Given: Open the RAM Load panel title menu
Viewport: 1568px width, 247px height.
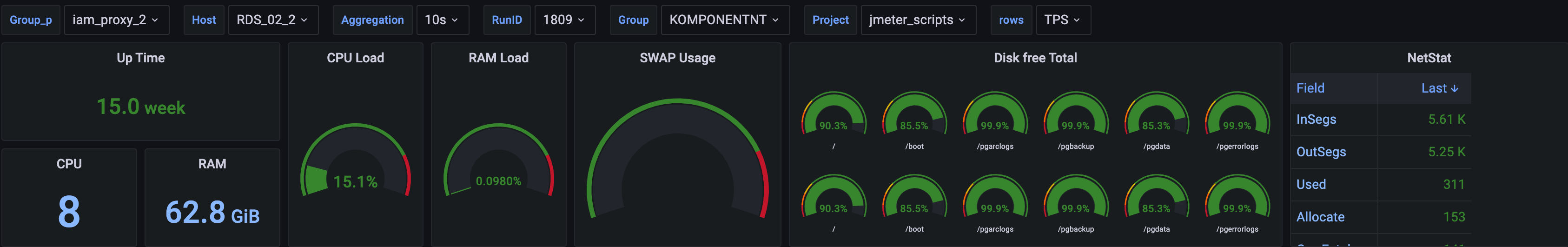Looking at the screenshot, I should pyautogui.click(x=498, y=58).
